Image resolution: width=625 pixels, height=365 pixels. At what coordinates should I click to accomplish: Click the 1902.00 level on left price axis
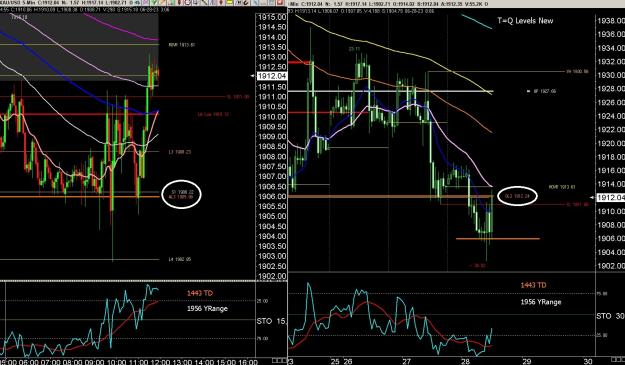(272, 276)
